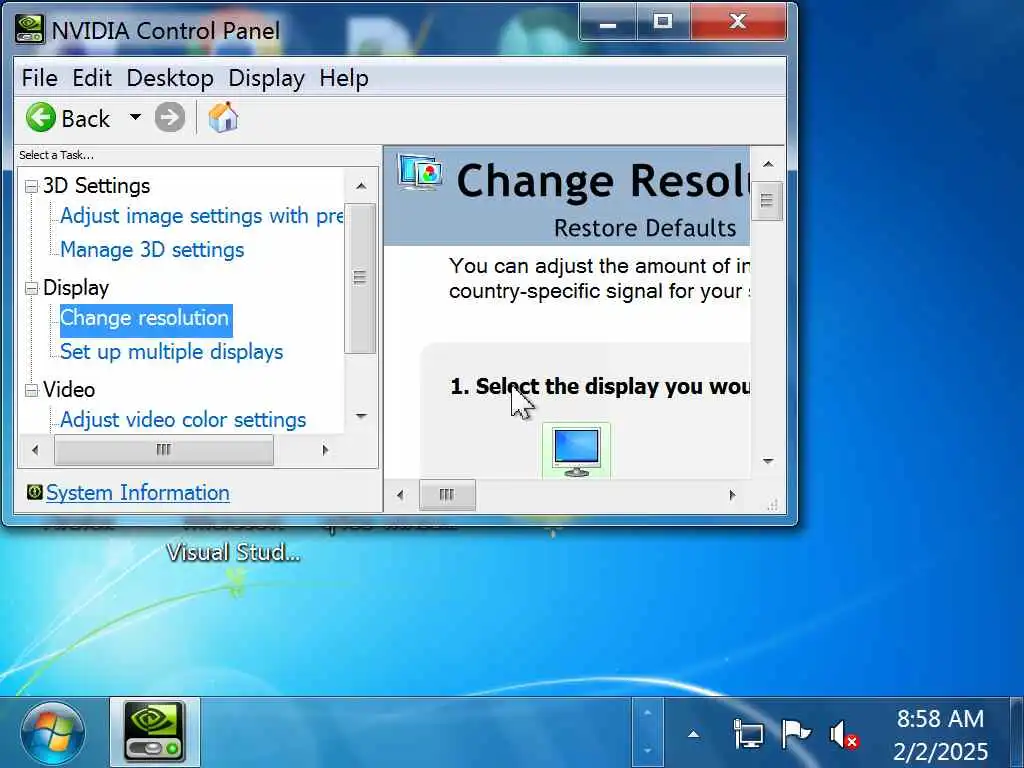
Task: Go to Home via house icon
Action: (x=223, y=118)
